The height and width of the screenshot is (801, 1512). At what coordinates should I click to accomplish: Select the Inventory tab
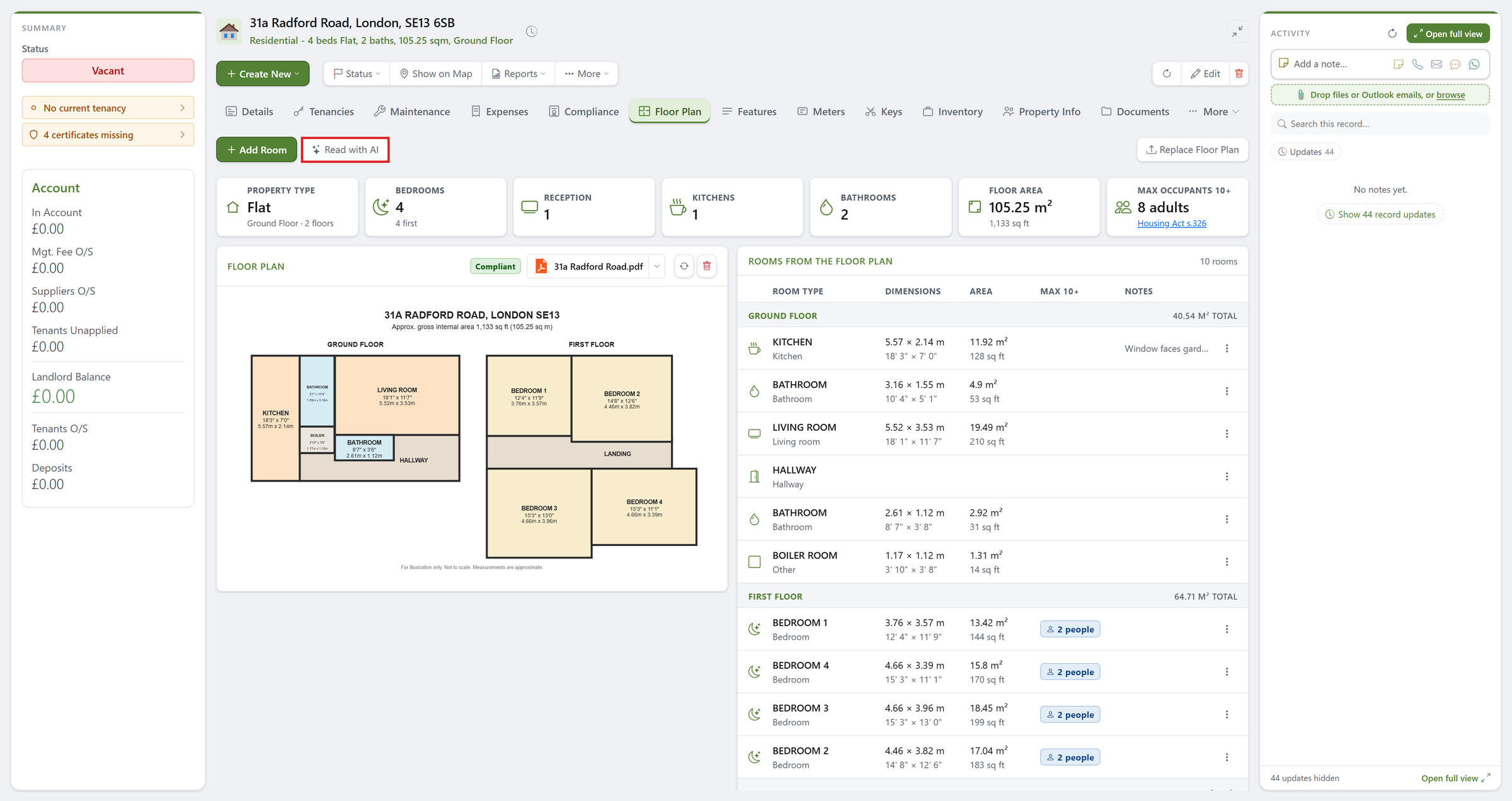(953, 111)
